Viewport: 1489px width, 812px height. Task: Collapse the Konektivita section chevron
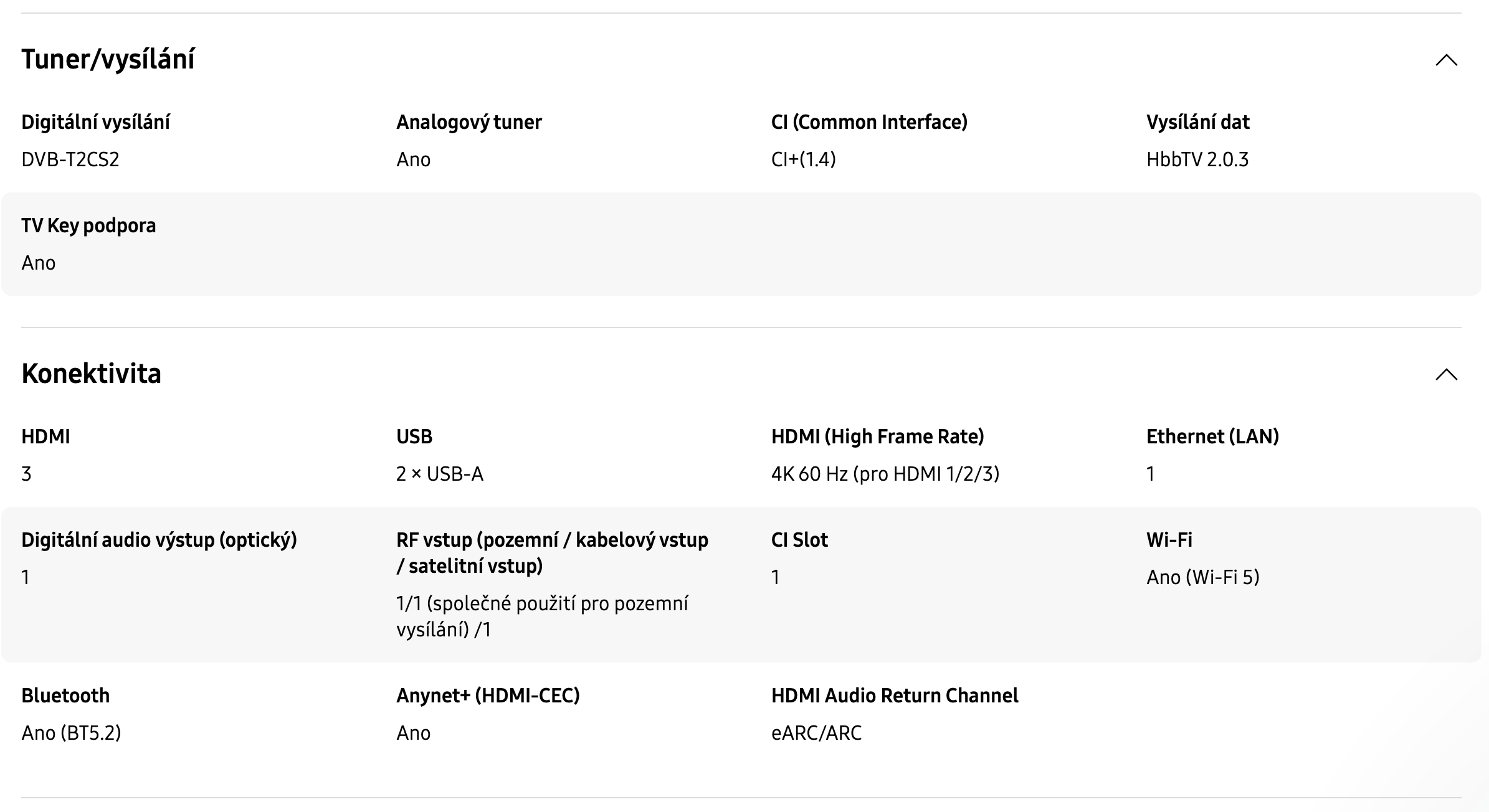[1446, 374]
